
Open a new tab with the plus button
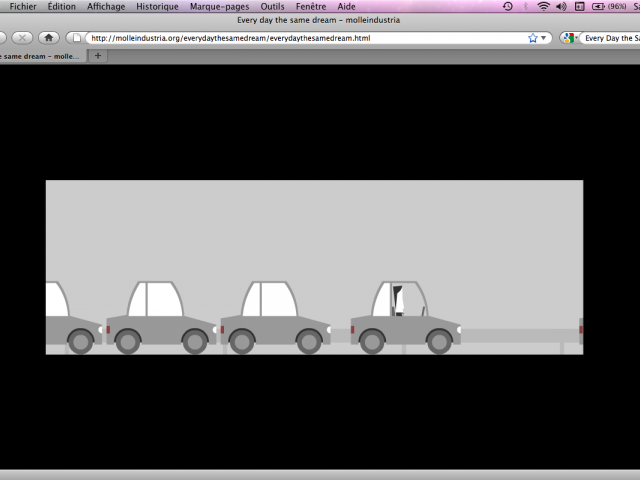(98, 56)
